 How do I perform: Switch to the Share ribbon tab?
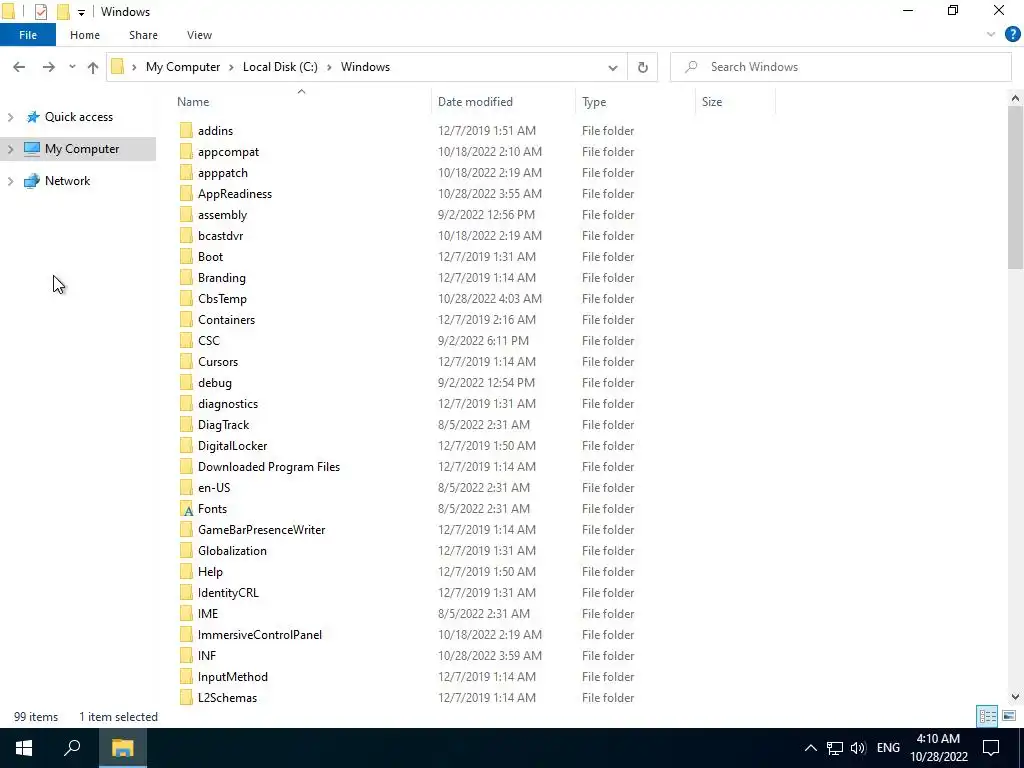click(x=143, y=35)
